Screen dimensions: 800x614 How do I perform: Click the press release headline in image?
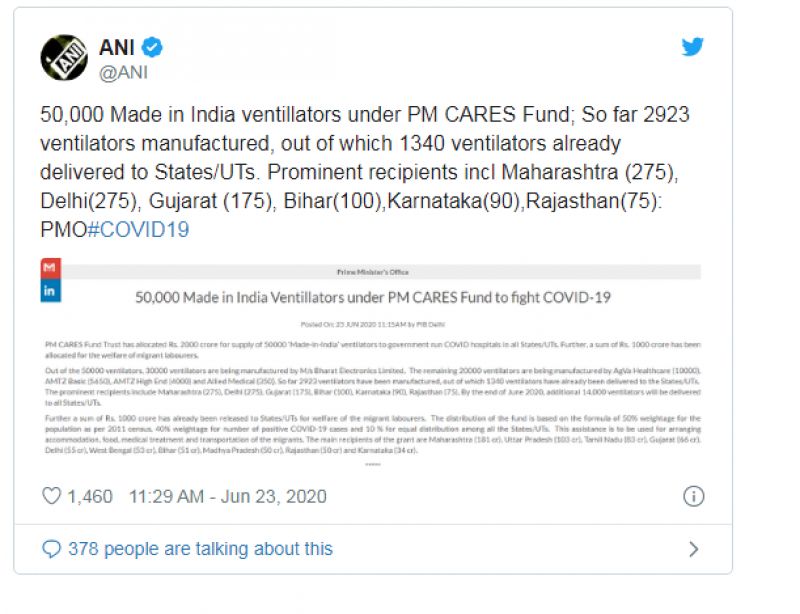point(372,297)
